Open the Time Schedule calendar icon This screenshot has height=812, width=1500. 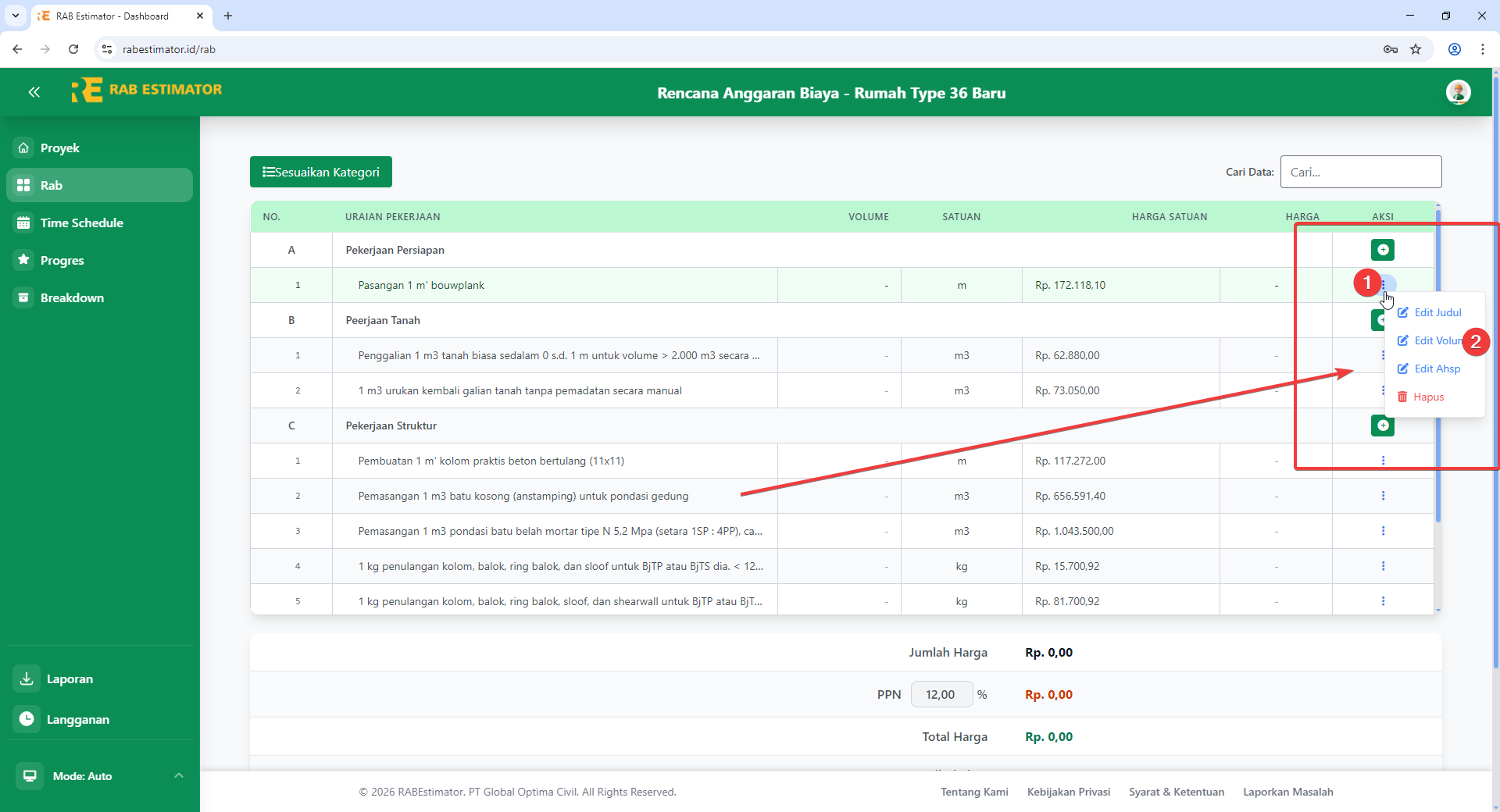[24, 223]
